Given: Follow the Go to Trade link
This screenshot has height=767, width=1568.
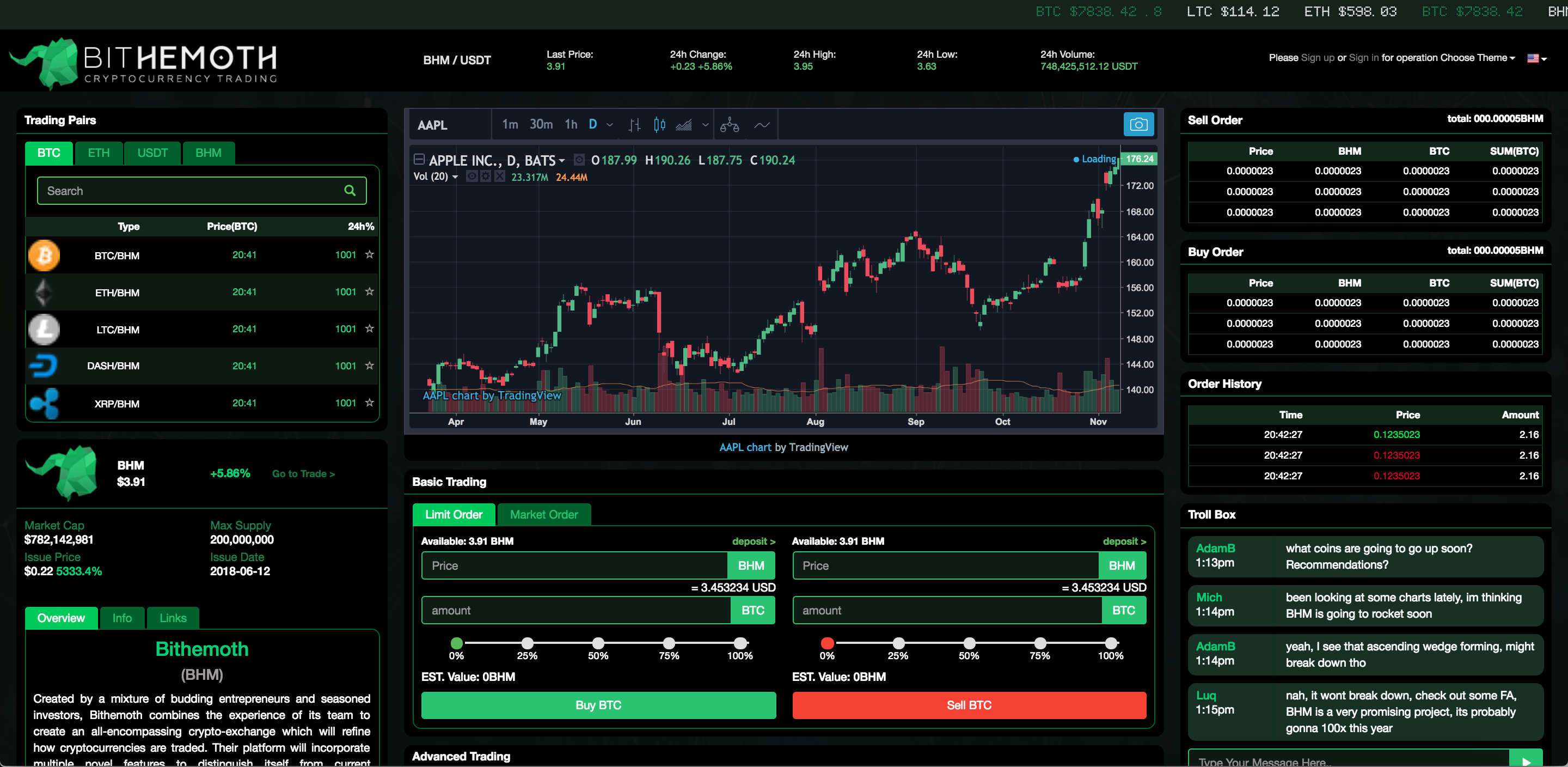Looking at the screenshot, I should click(x=303, y=474).
